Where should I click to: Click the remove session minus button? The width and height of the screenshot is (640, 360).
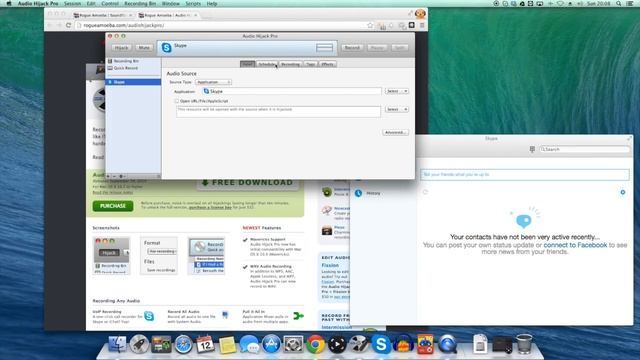114,176
